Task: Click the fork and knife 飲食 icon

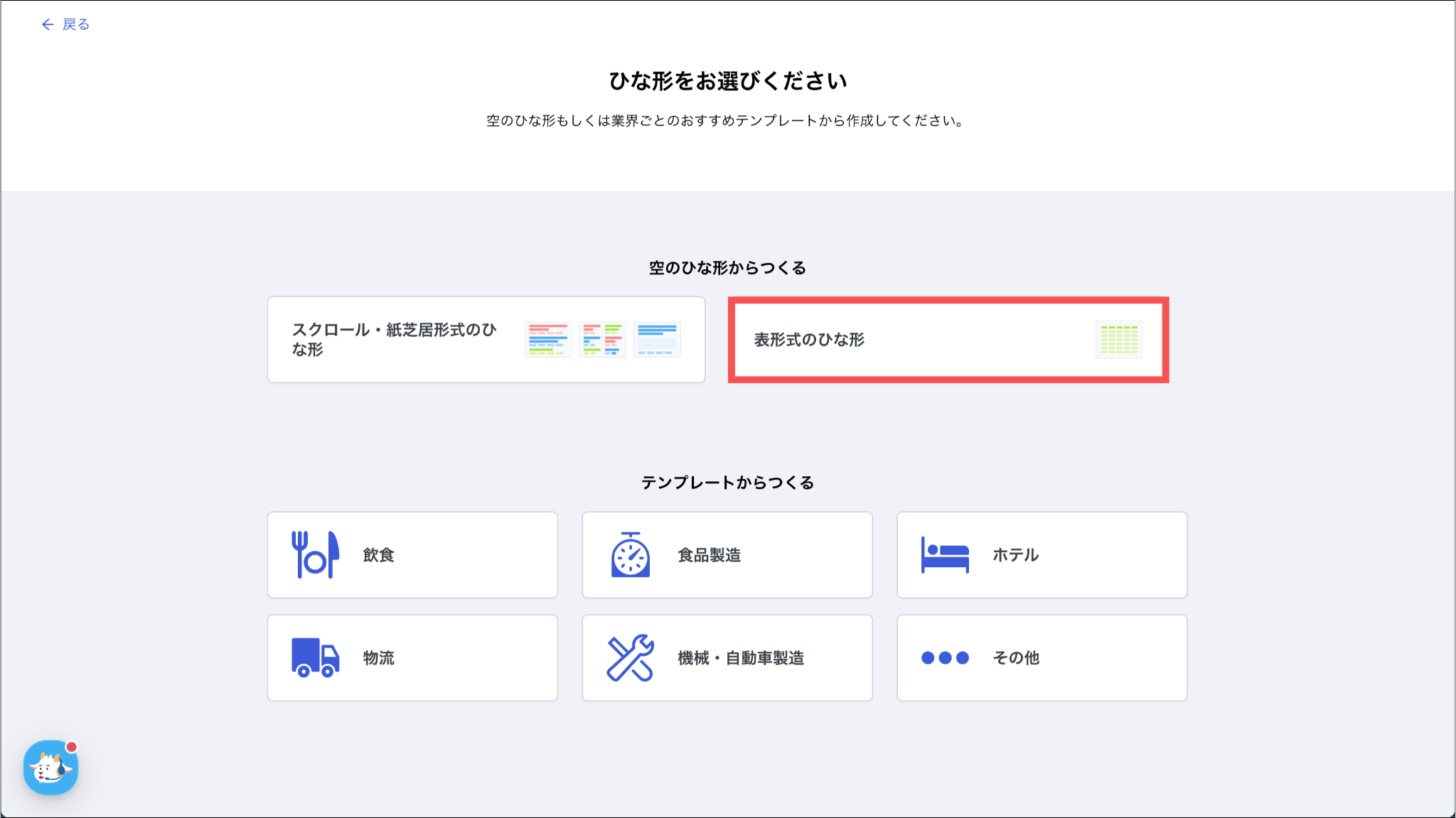Action: [x=315, y=554]
